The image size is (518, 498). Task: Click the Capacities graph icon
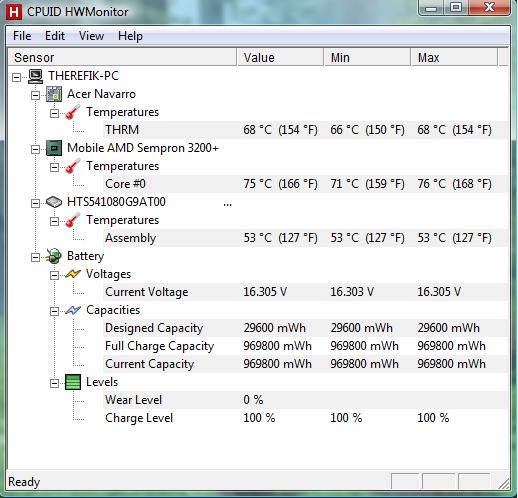coord(73,310)
